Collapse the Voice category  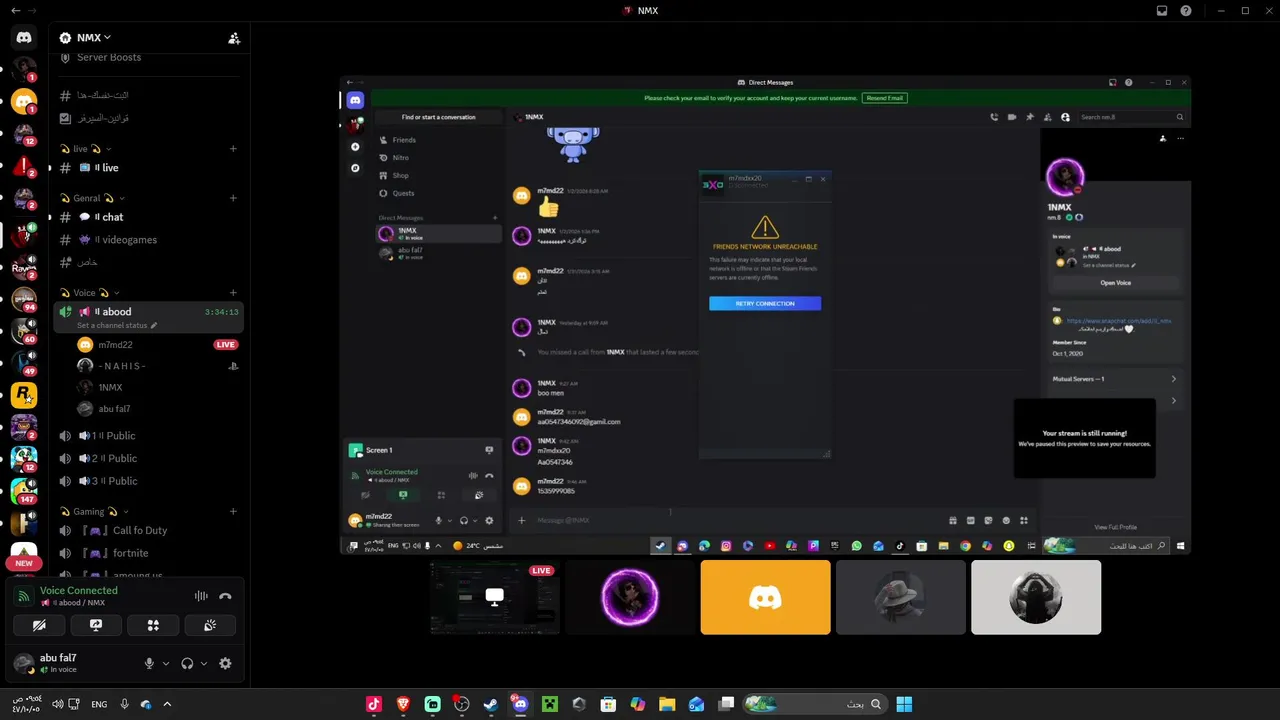pos(88,293)
